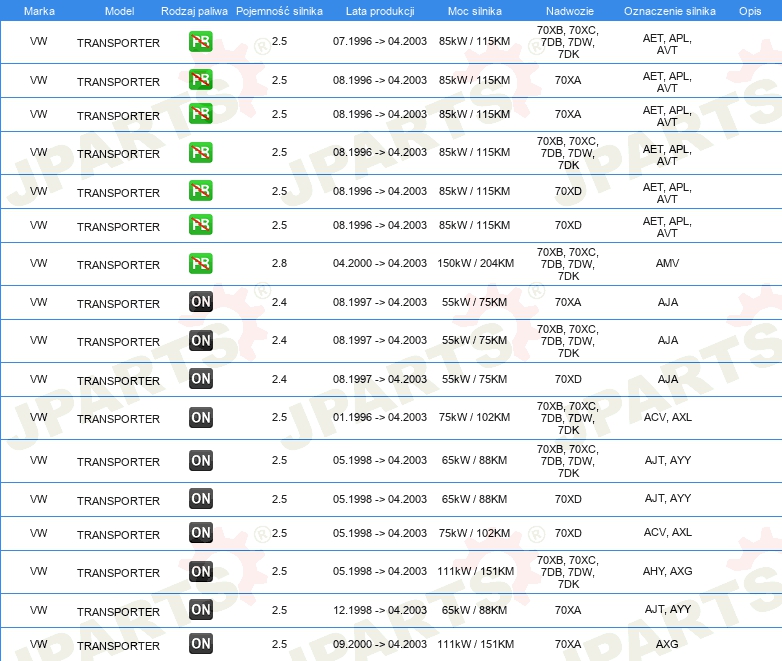Click the Moc silnika column header
This screenshot has width=782, height=661.
475,11
